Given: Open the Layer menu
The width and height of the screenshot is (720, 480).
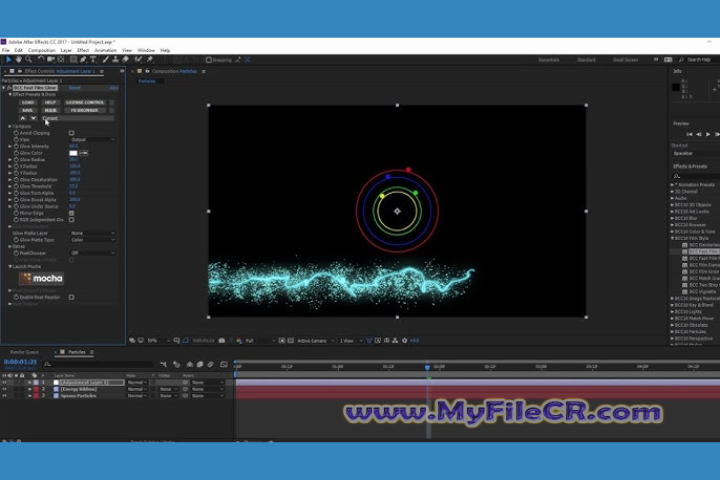Looking at the screenshot, I should [66, 50].
